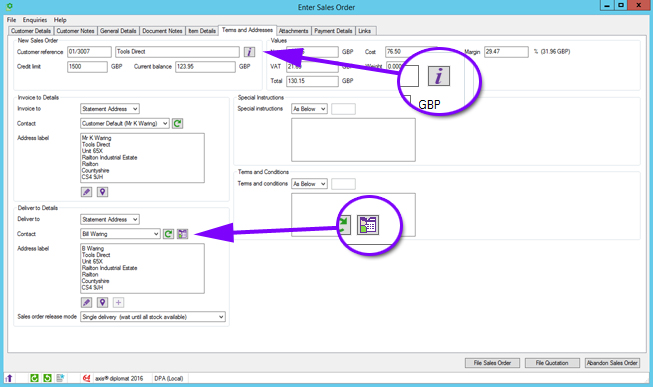The width and height of the screenshot is (653, 387).
Task: Select the Terms and Addresses tab
Action: [x=247, y=30]
